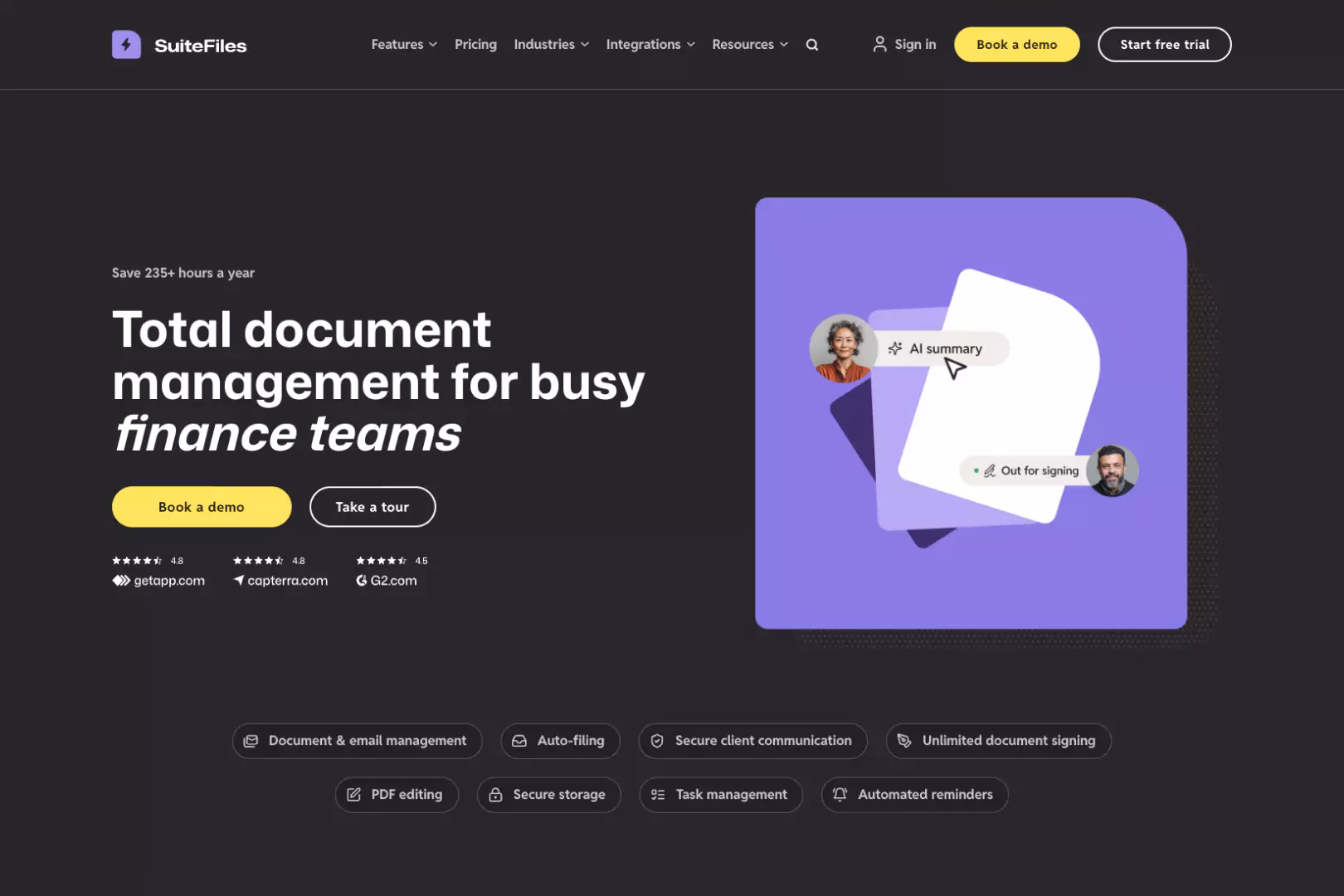The width and height of the screenshot is (1344, 896).
Task: Expand the Resources menu
Action: point(749,45)
